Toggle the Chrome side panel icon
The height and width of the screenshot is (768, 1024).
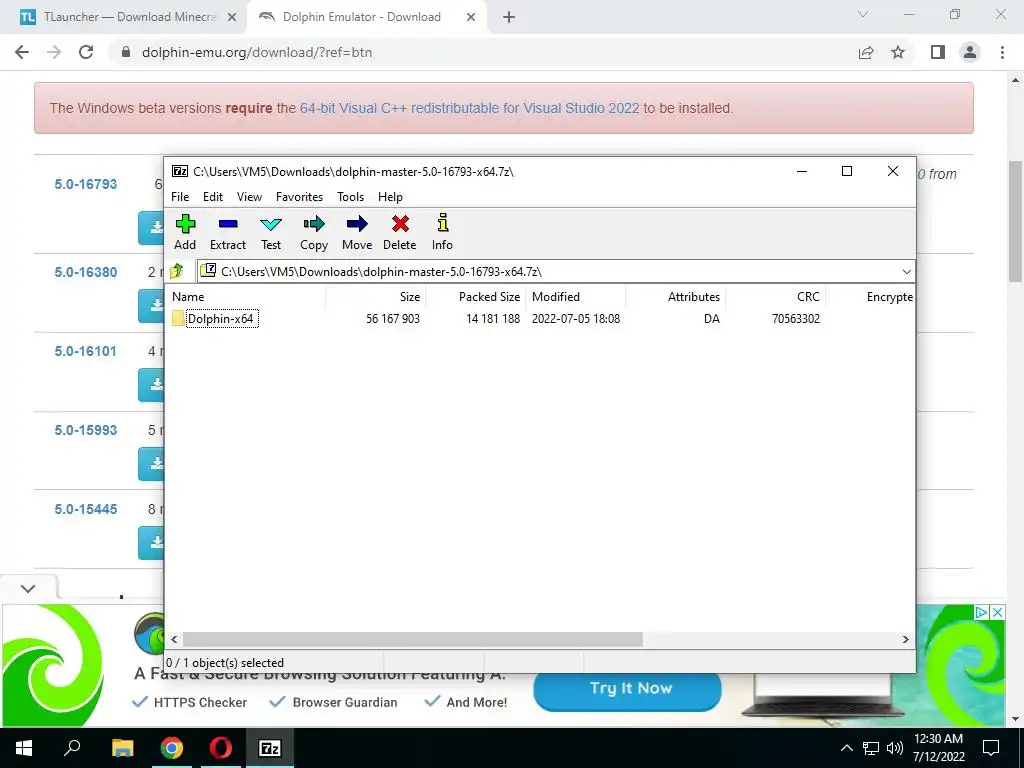click(x=938, y=52)
